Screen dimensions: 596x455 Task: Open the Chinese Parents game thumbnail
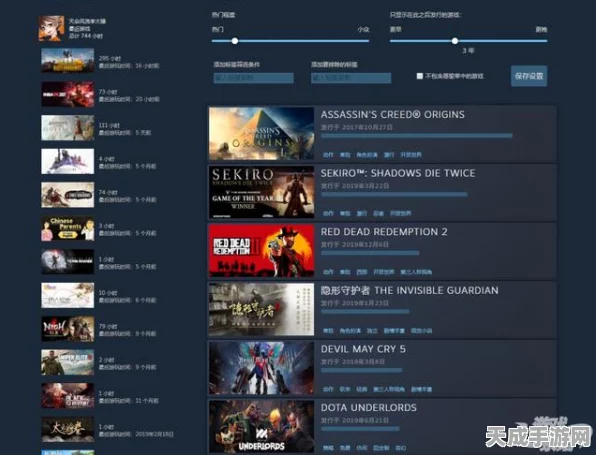(x=68, y=228)
